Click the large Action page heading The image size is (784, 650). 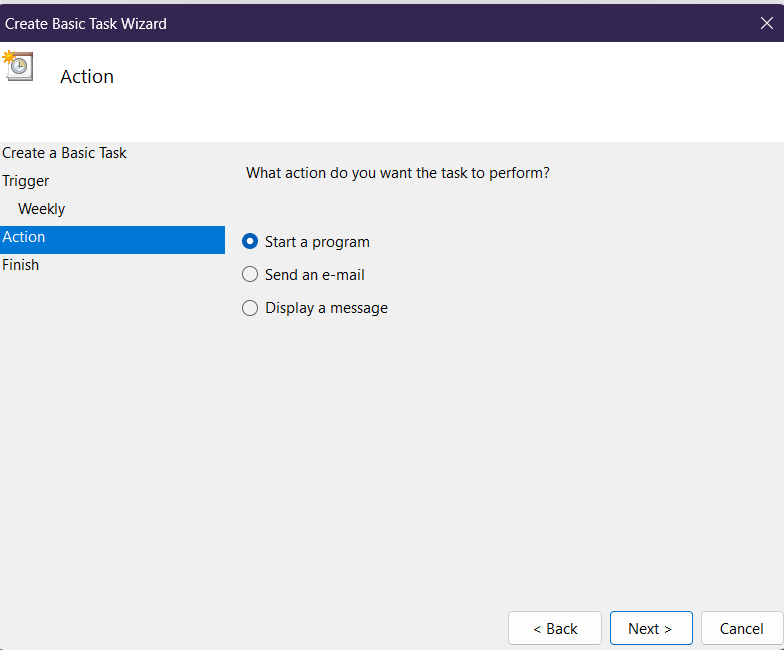pyautogui.click(x=87, y=77)
